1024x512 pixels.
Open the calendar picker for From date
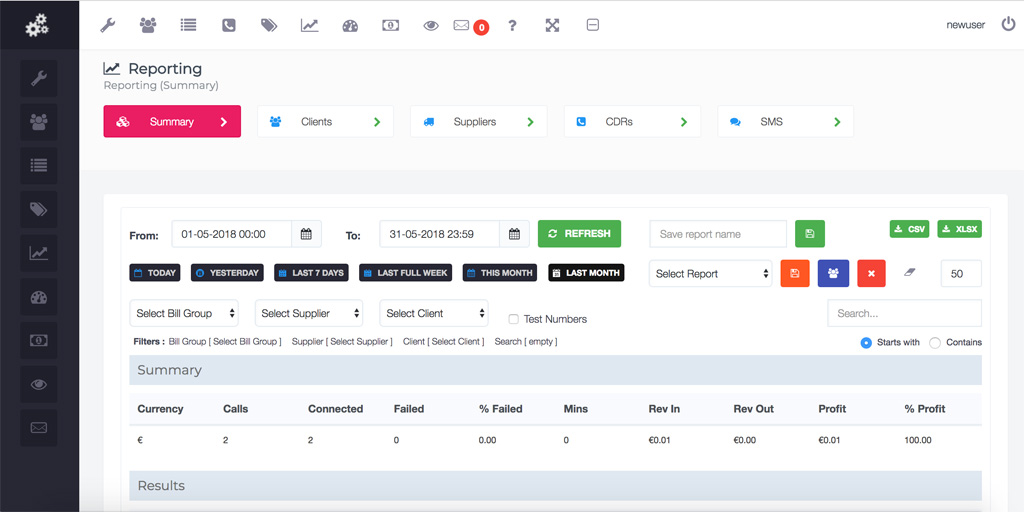[x=306, y=234]
